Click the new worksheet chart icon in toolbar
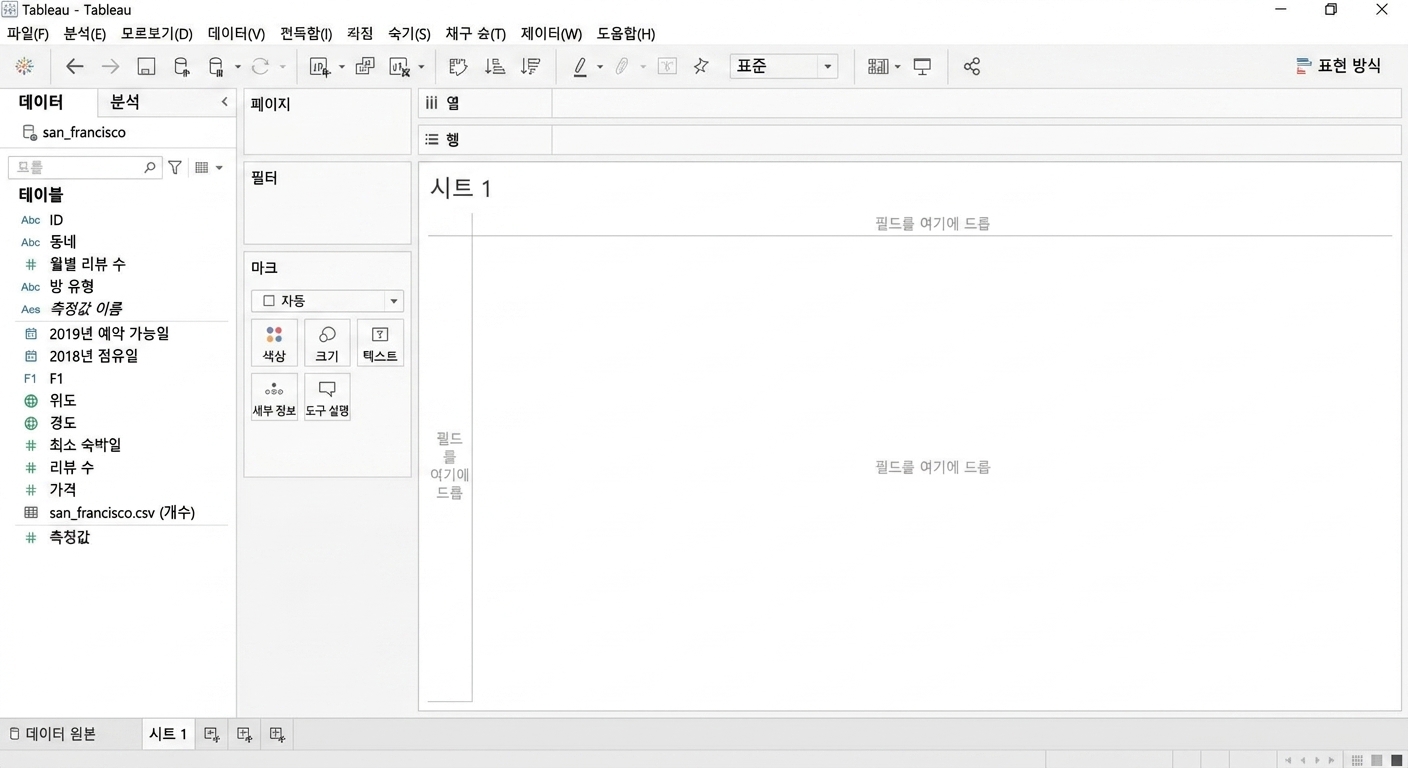Viewport: 1408px width, 768px height. tap(319, 67)
